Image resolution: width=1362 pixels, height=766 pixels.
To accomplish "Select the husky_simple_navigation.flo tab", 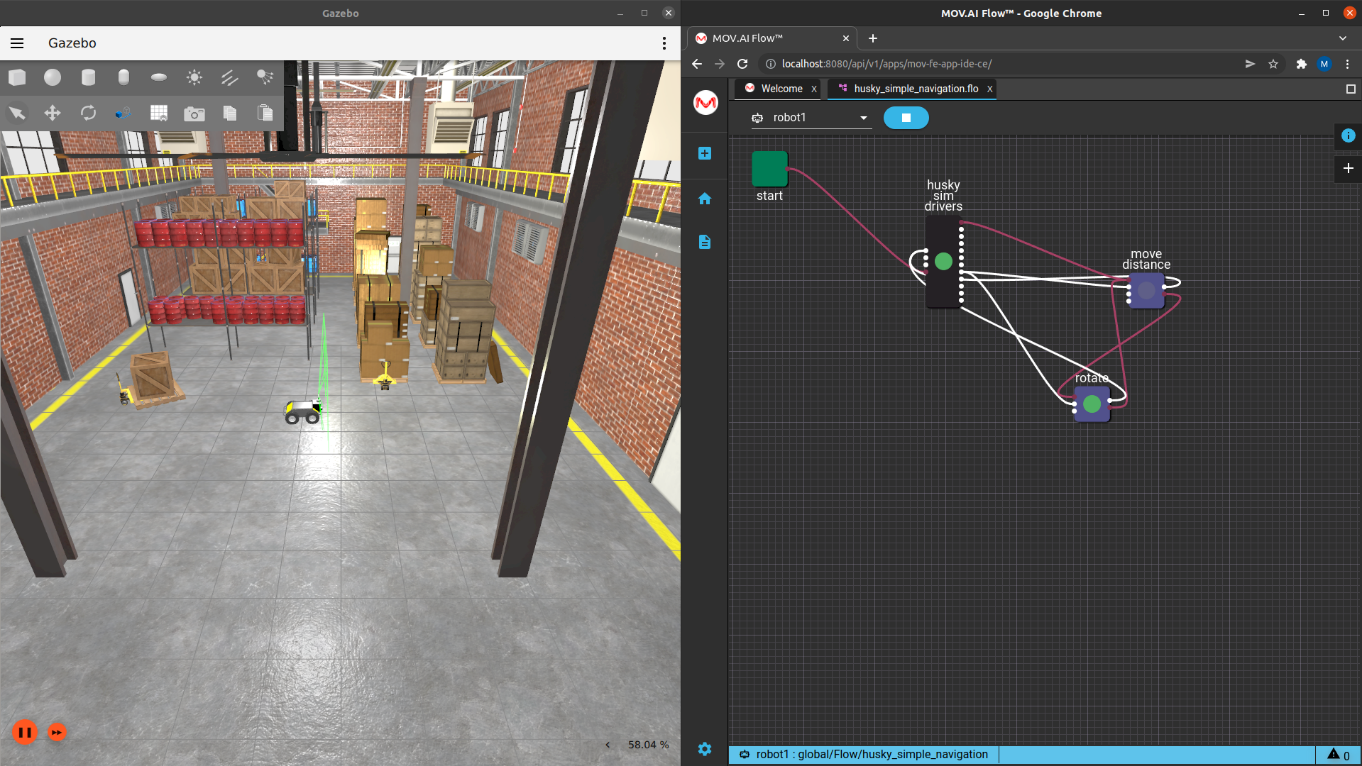I will [x=915, y=89].
